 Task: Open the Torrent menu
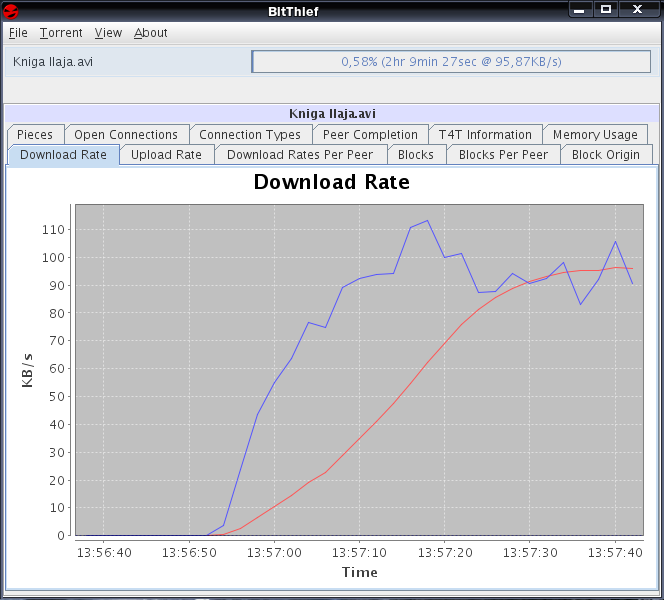click(x=61, y=33)
